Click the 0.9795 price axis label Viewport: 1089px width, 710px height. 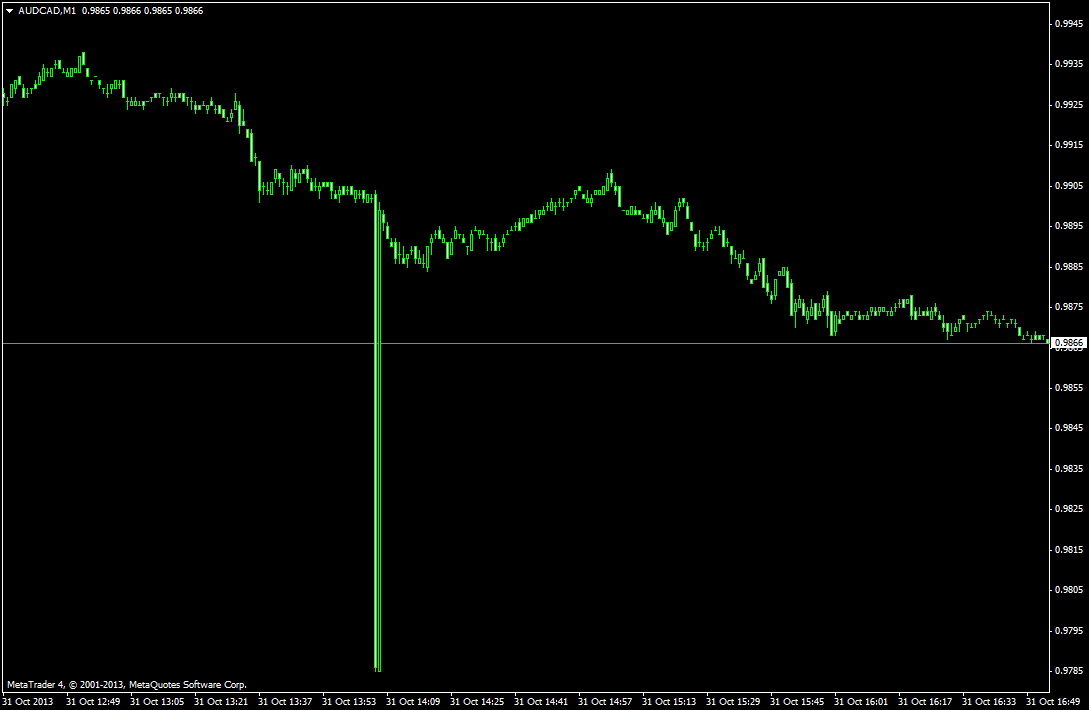1069,631
